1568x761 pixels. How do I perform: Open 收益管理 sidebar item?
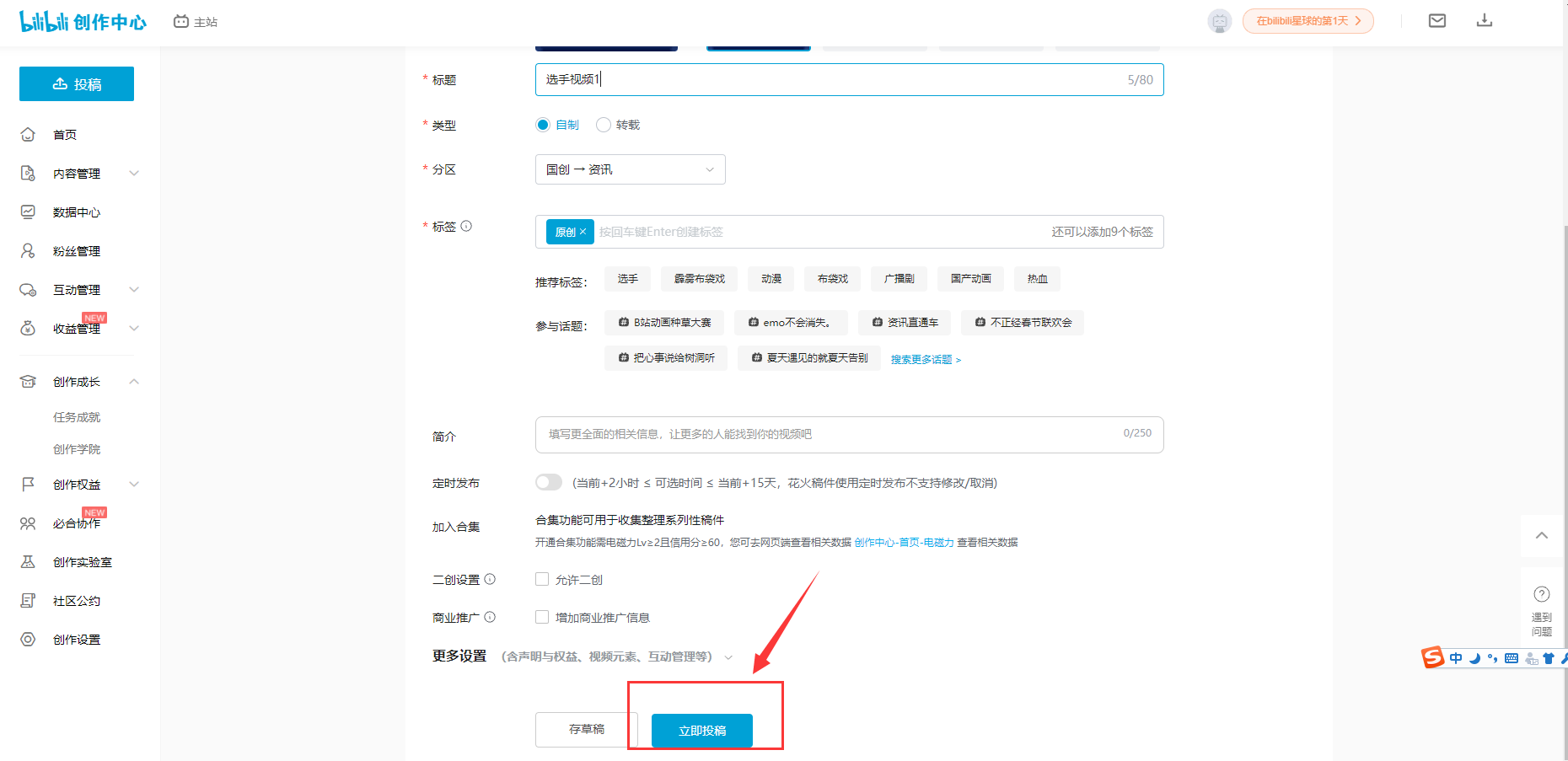77,329
